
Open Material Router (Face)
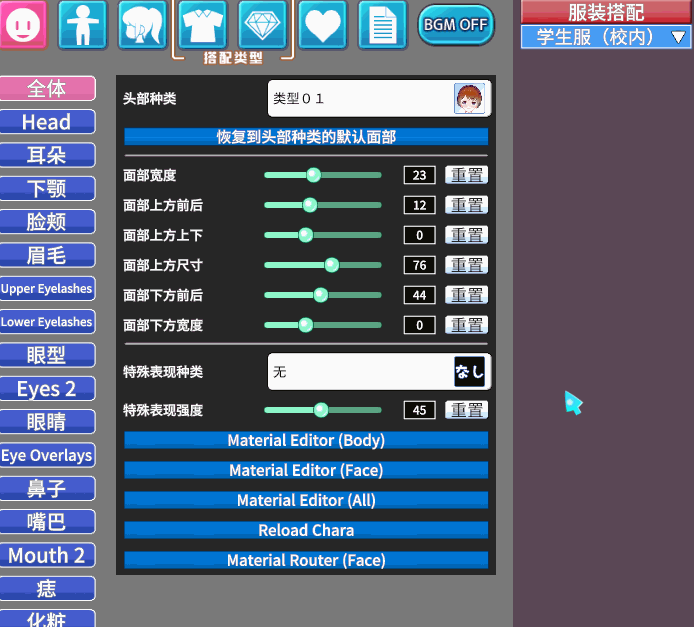click(x=306, y=560)
